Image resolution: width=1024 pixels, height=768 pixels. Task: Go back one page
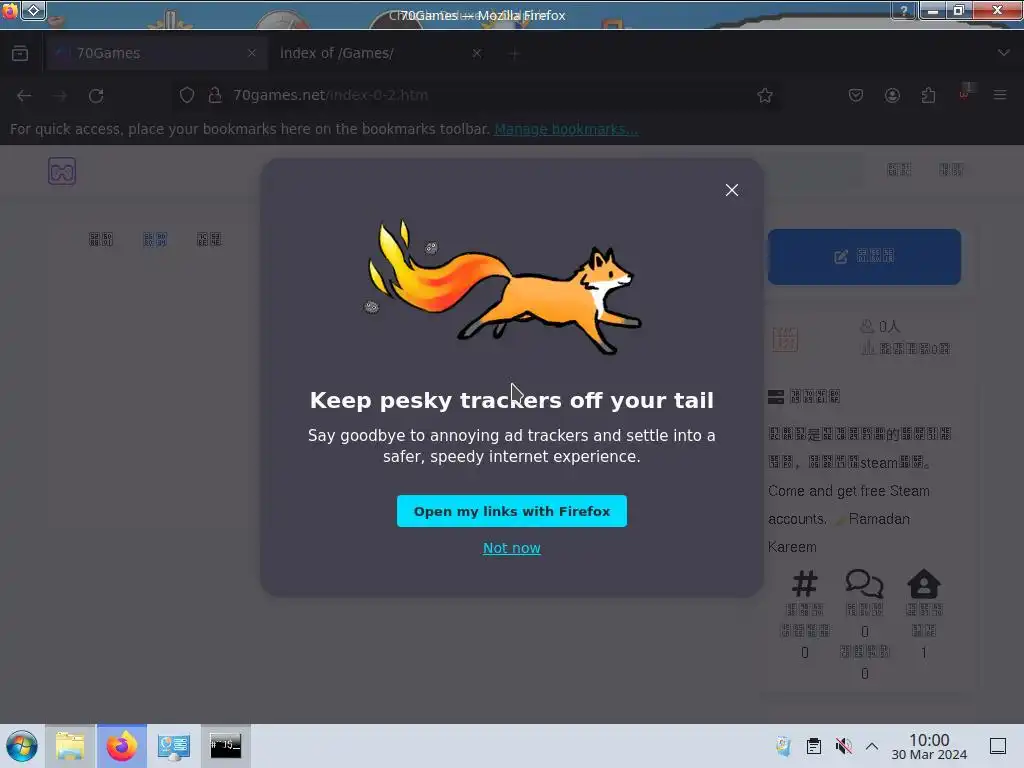pos(24,95)
